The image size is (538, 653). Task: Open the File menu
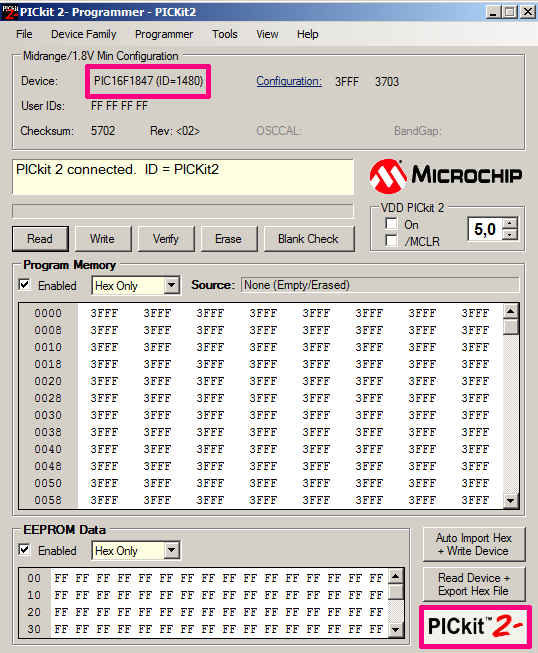(24, 34)
